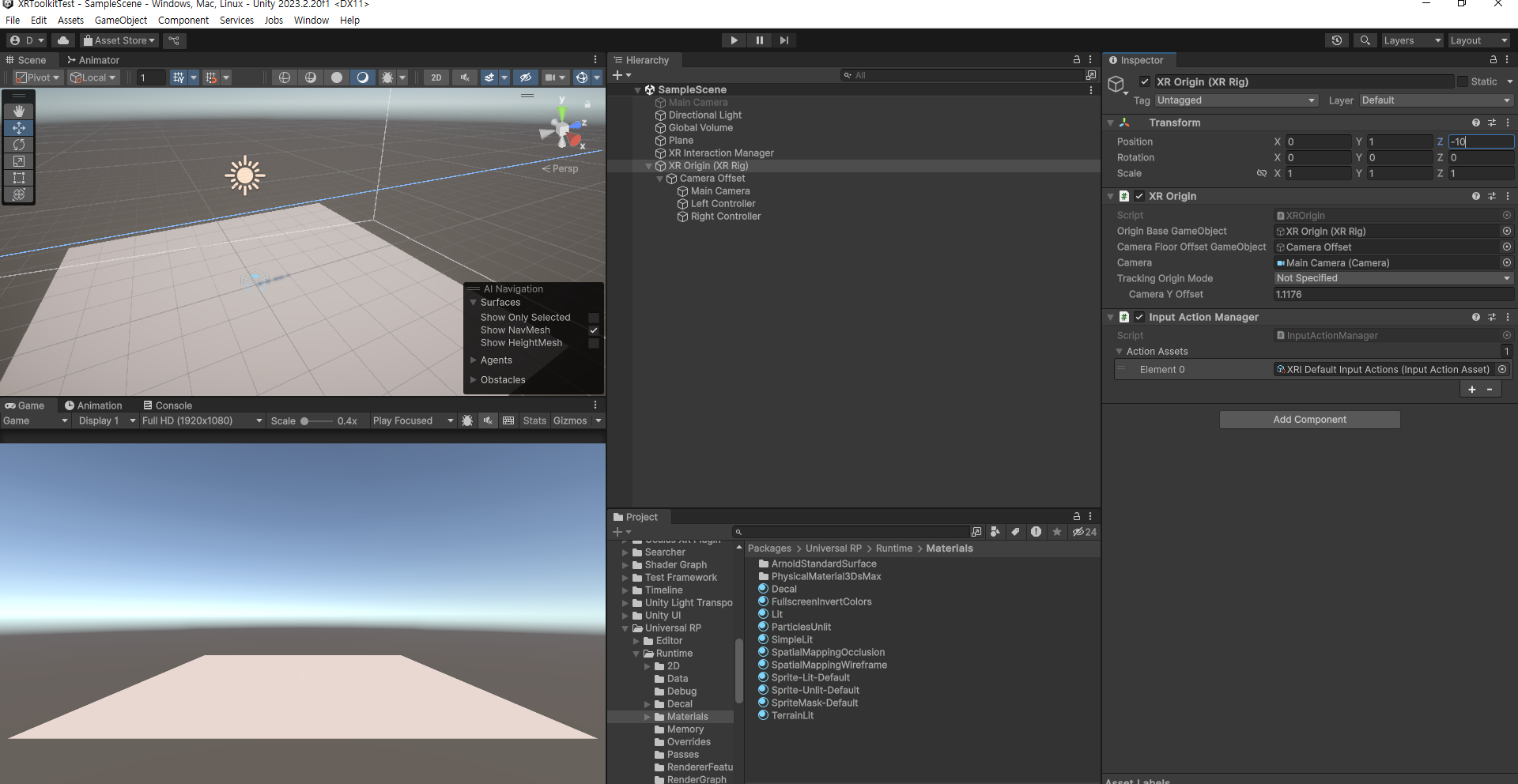Toggle hidden packages visibility count (24)
The width and height of the screenshot is (1518, 784).
coord(1084,532)
